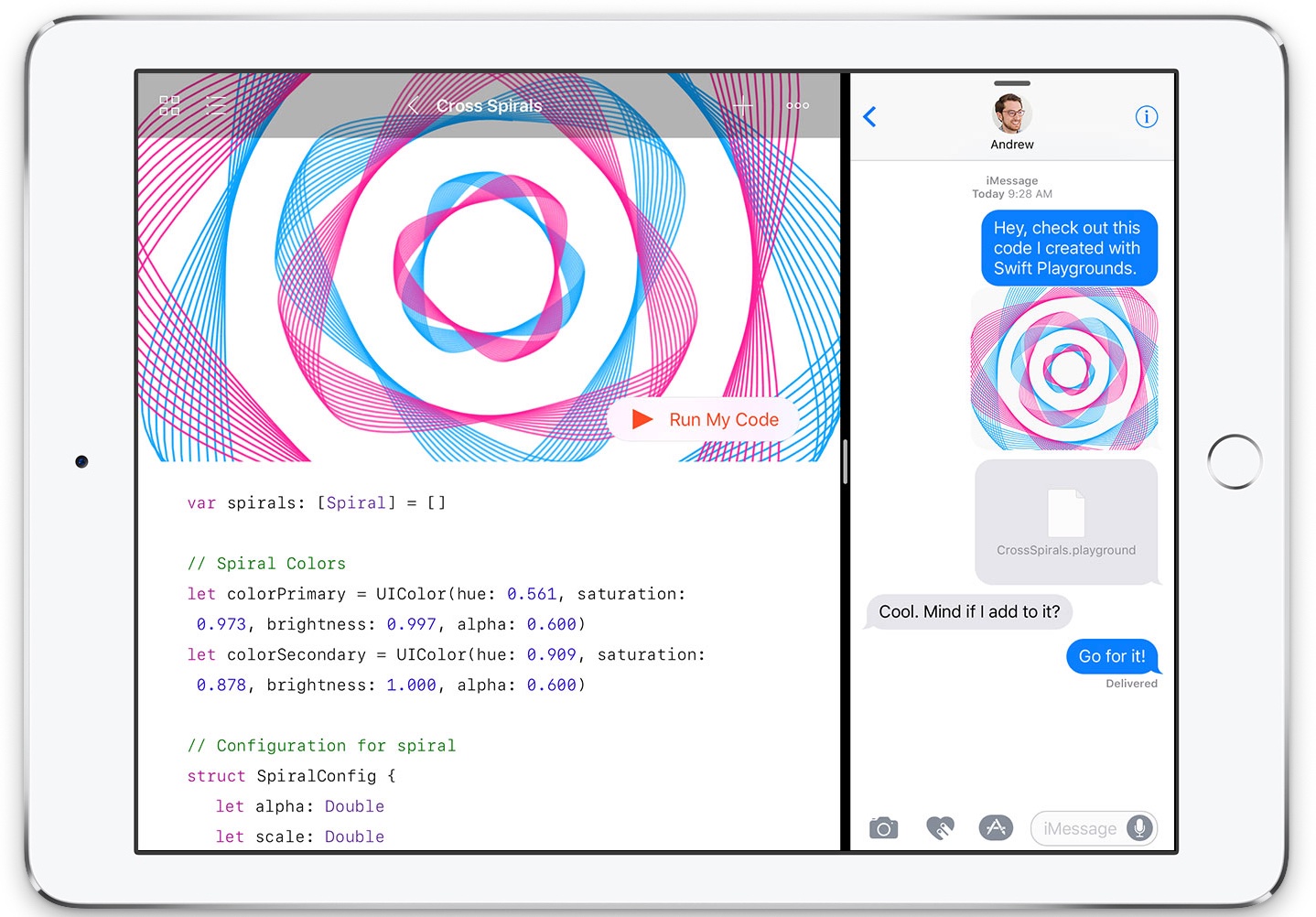This screenshot has width=1316, height=917.
Task: Open Digital Touch heart icon
Action: (x=940, y=828)
